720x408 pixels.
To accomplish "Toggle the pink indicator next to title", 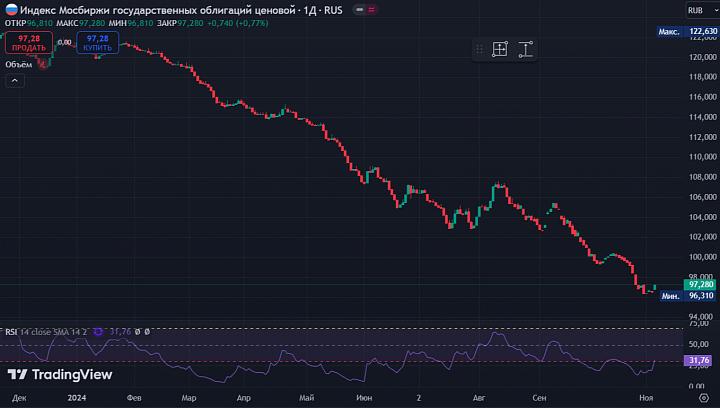I will [x=371, y=10].
